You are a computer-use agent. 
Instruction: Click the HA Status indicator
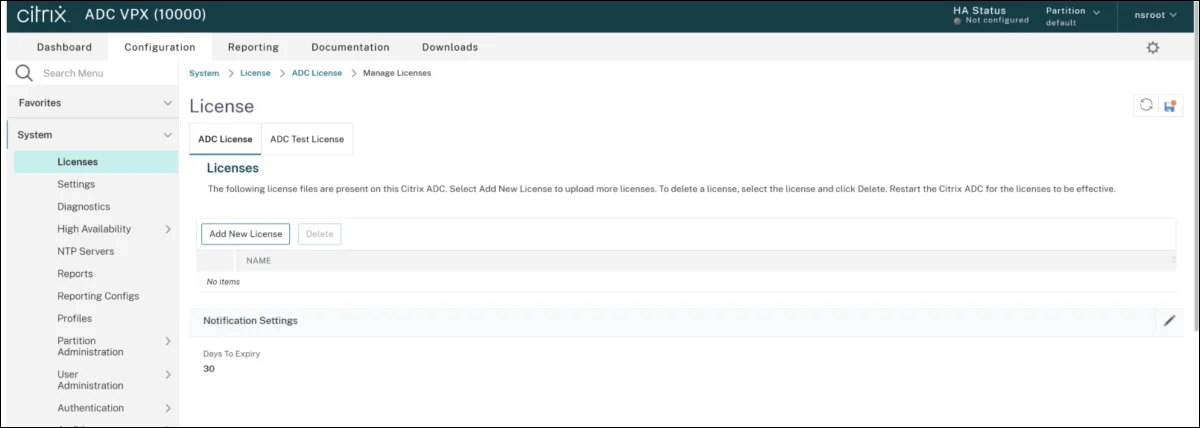click(x=993, y=15)
